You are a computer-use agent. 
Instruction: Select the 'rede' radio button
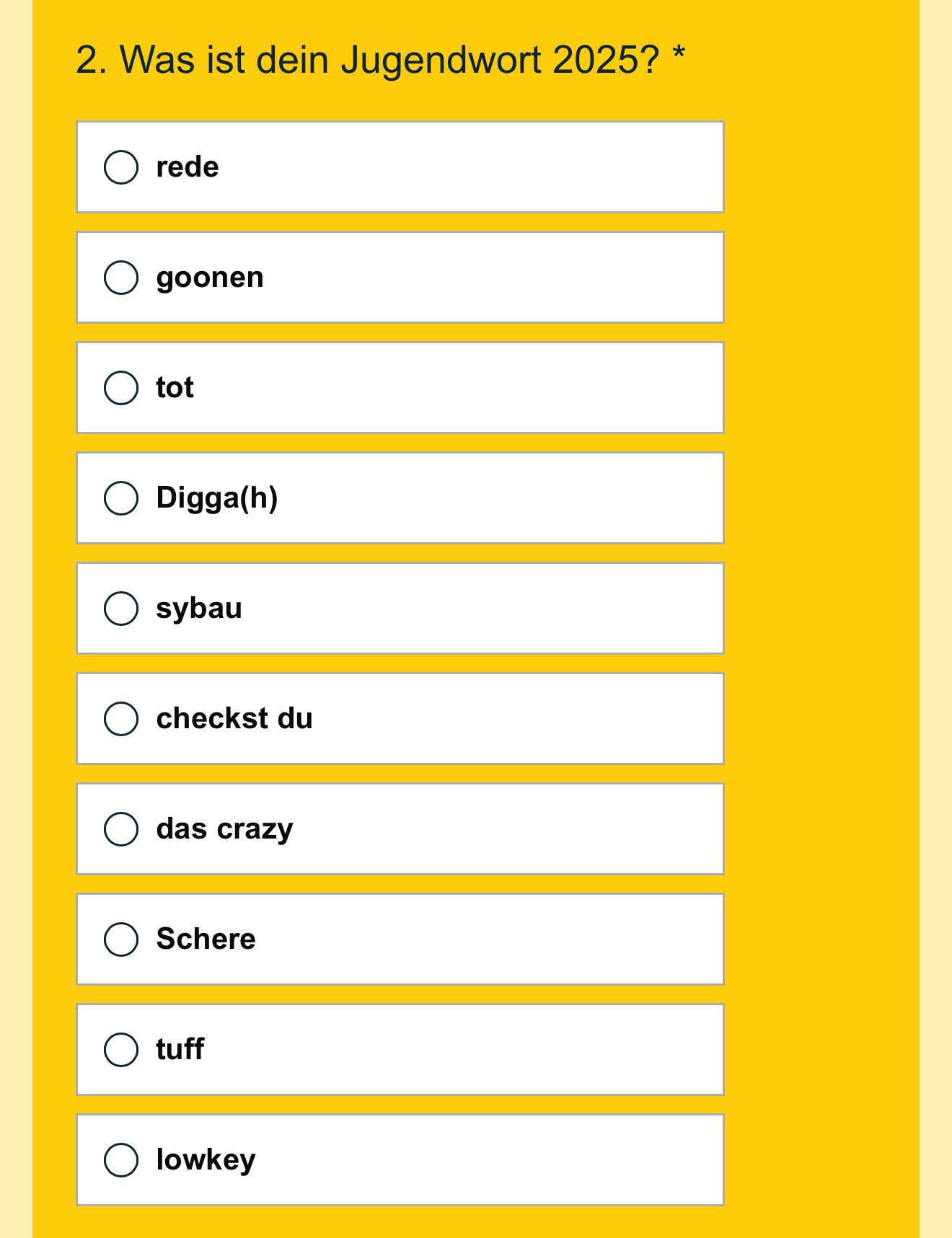tap(121, 167)
